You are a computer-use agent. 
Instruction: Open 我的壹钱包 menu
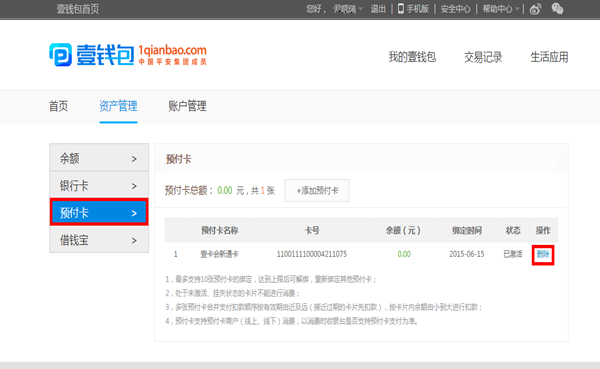click(412, 57)
